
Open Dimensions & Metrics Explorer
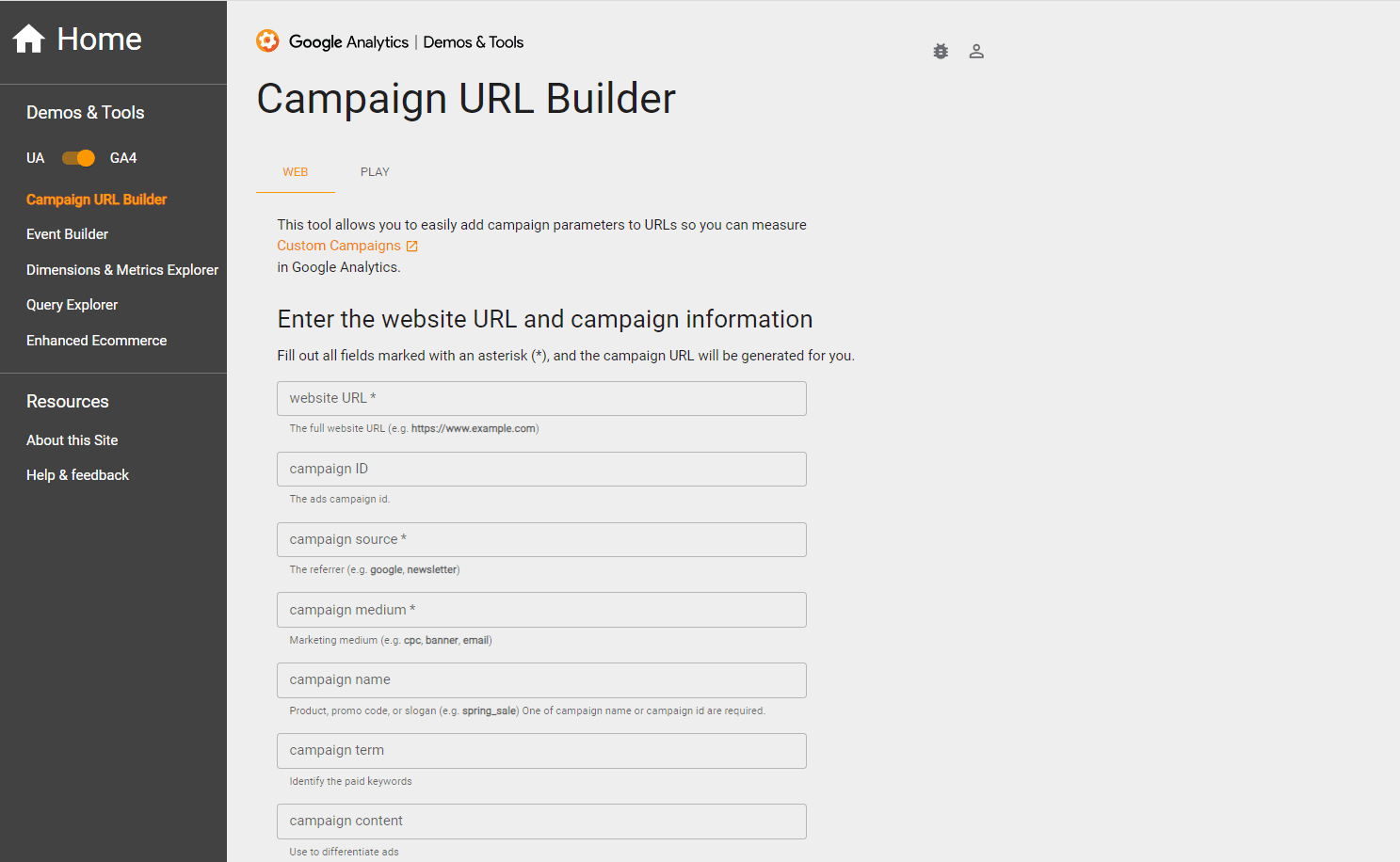click(x=121, y=269)
